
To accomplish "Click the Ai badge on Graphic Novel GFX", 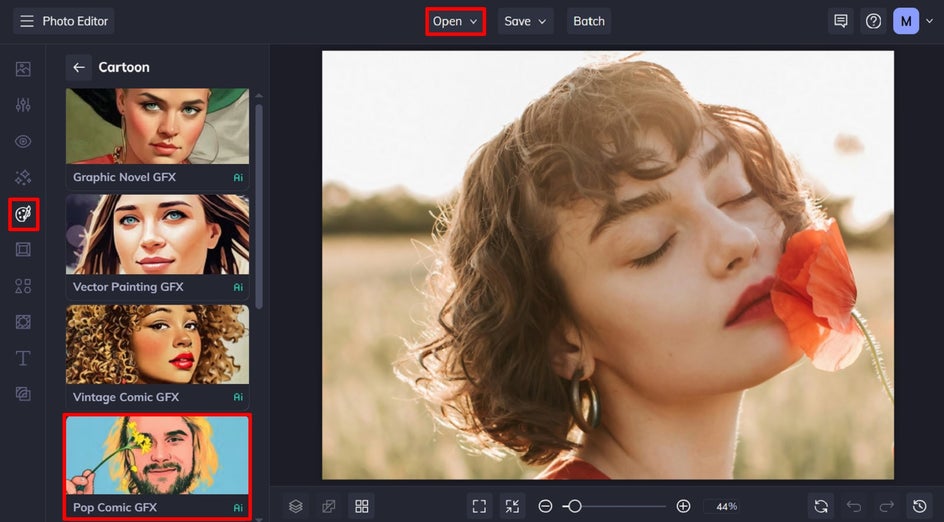I will [x=238, y=178].
